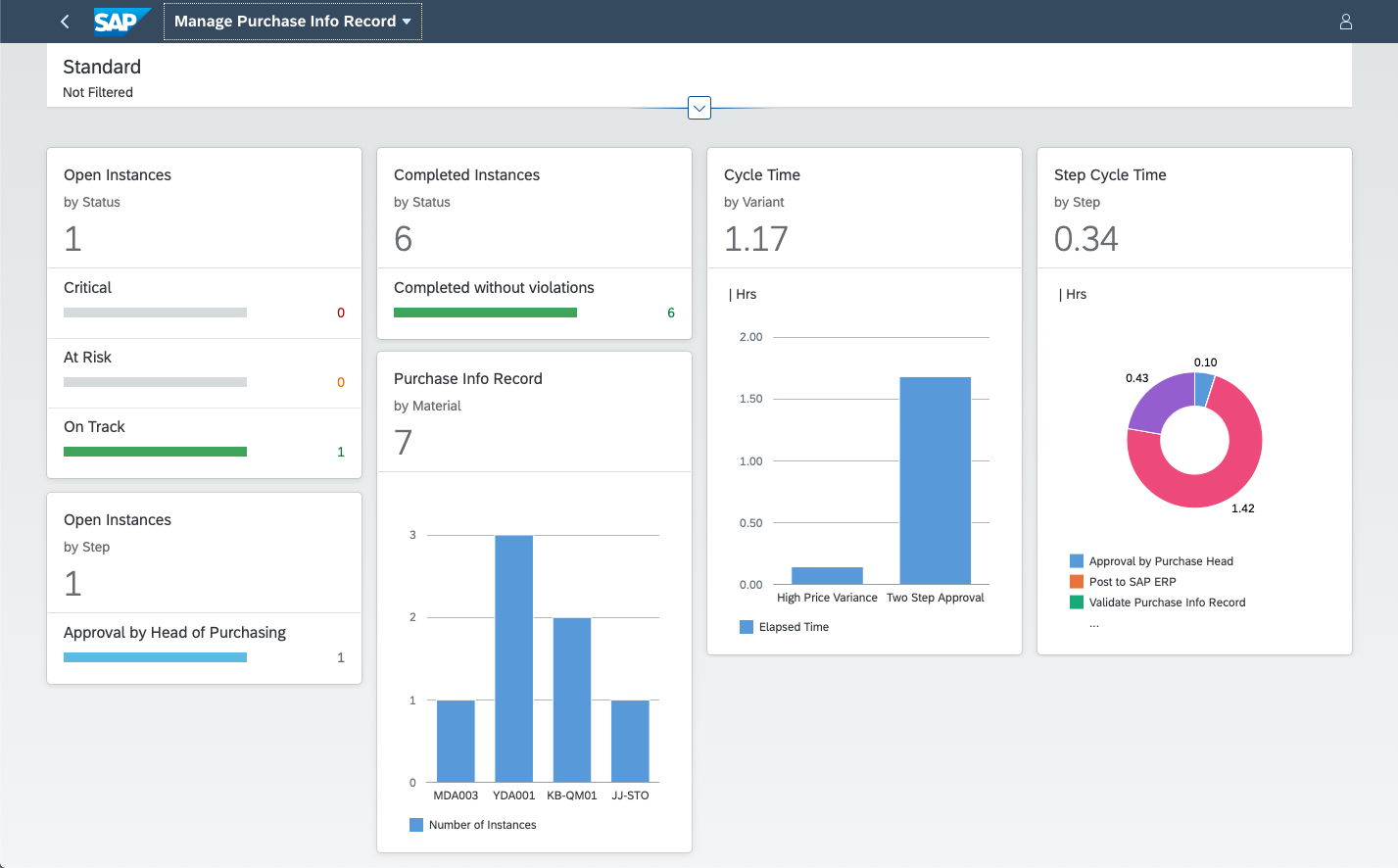Select the On Track status row
The width and height of the screenshot is (1398, 868).
coord(204,443)
